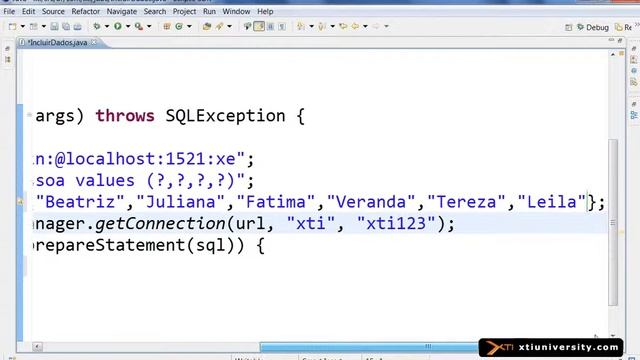Viewport: 640px width, 360px height.
Task: Open the Debug configurations dropdown arrow
Action: (107, 27)
